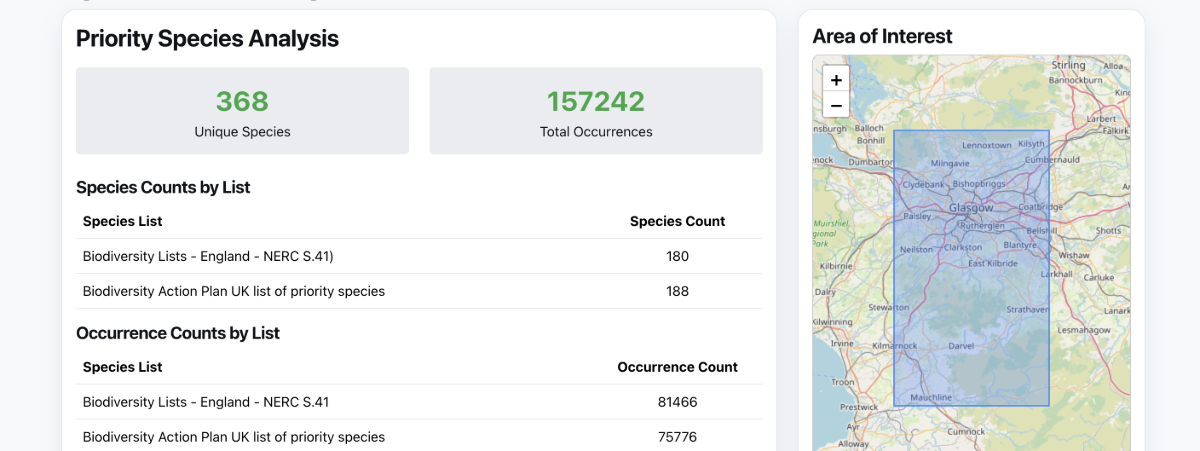Click the 157242 Total Occurrences stat card
Image resolution: width=1200 pixels, height=451 pixels.
[x=596, y=111]
